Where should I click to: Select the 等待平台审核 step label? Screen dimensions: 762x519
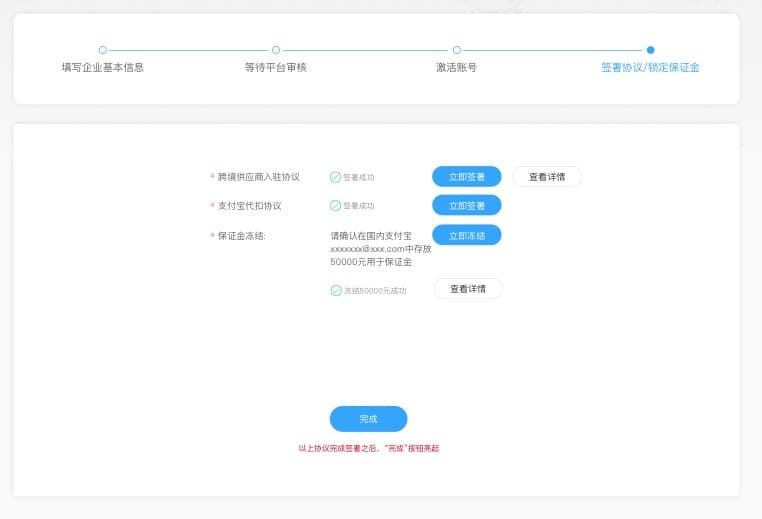pyautogui.click(x=276, y=68)
